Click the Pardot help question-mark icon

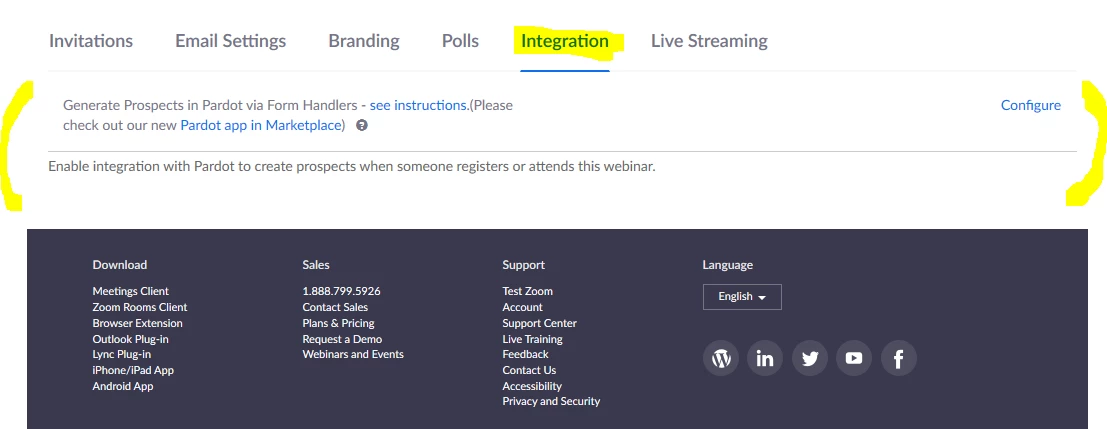click(x=362, y=126)
